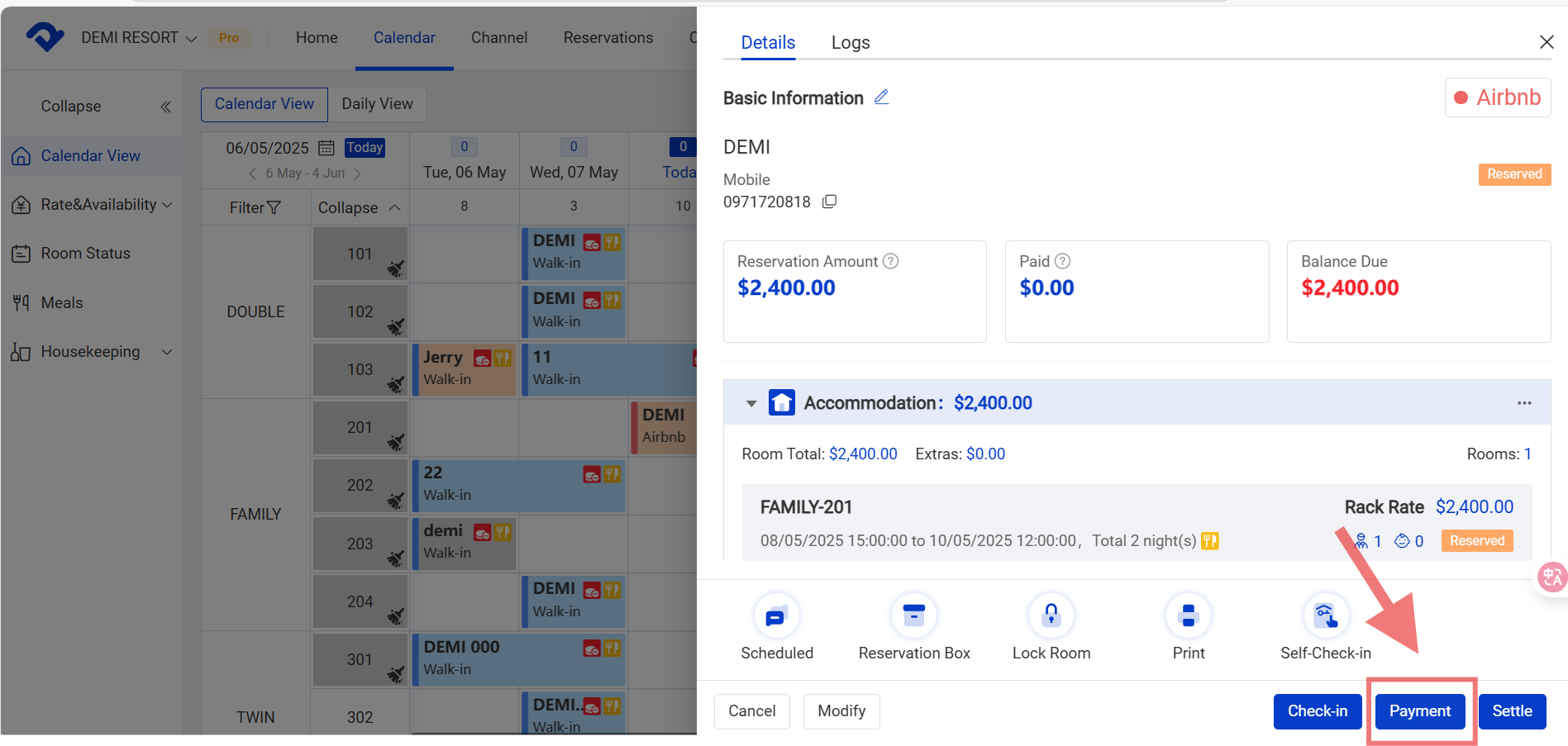Open the Self-Check-in icon
Viewport: 1568px width, 746px height.
click(x=1325, y=615)
